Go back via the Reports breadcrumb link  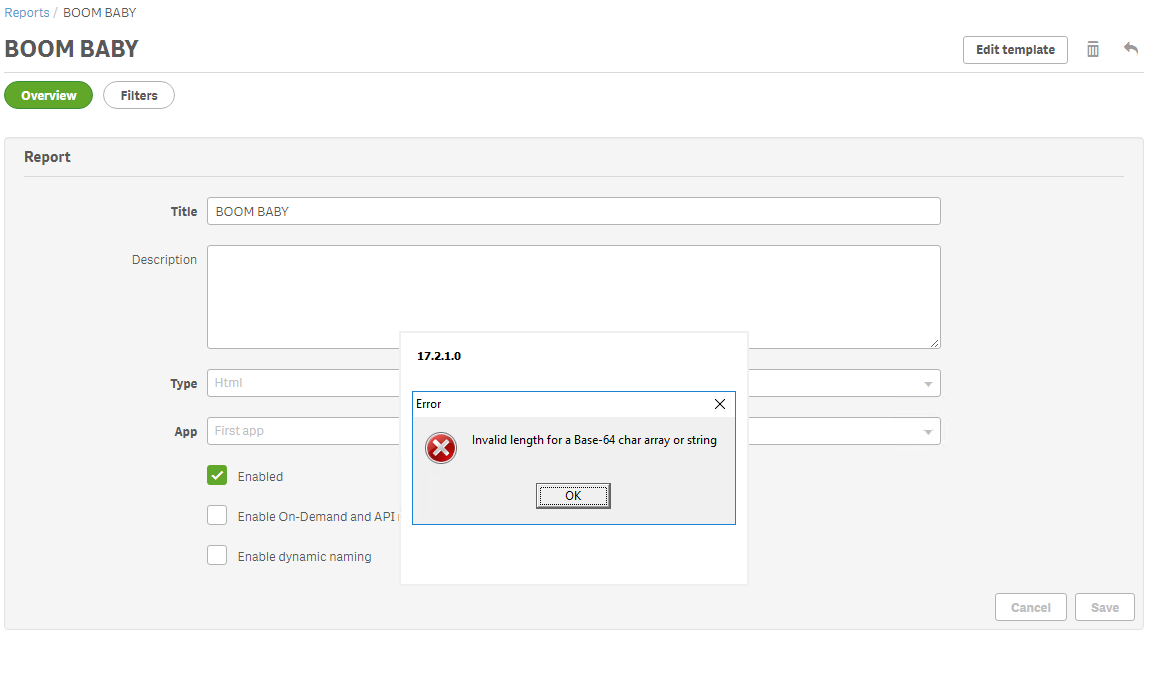26,12
